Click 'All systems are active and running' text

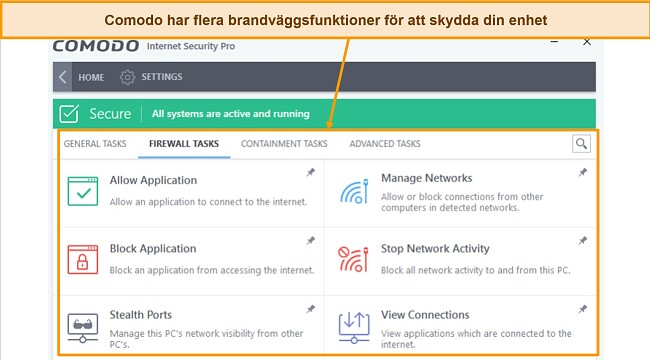tap(230, 114)
